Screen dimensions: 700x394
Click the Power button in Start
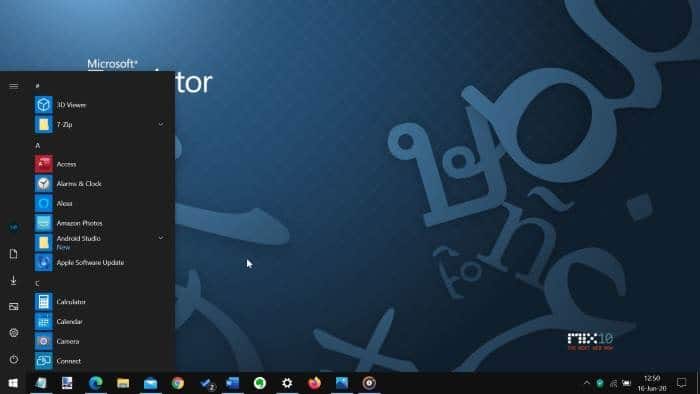pos(14,359)
